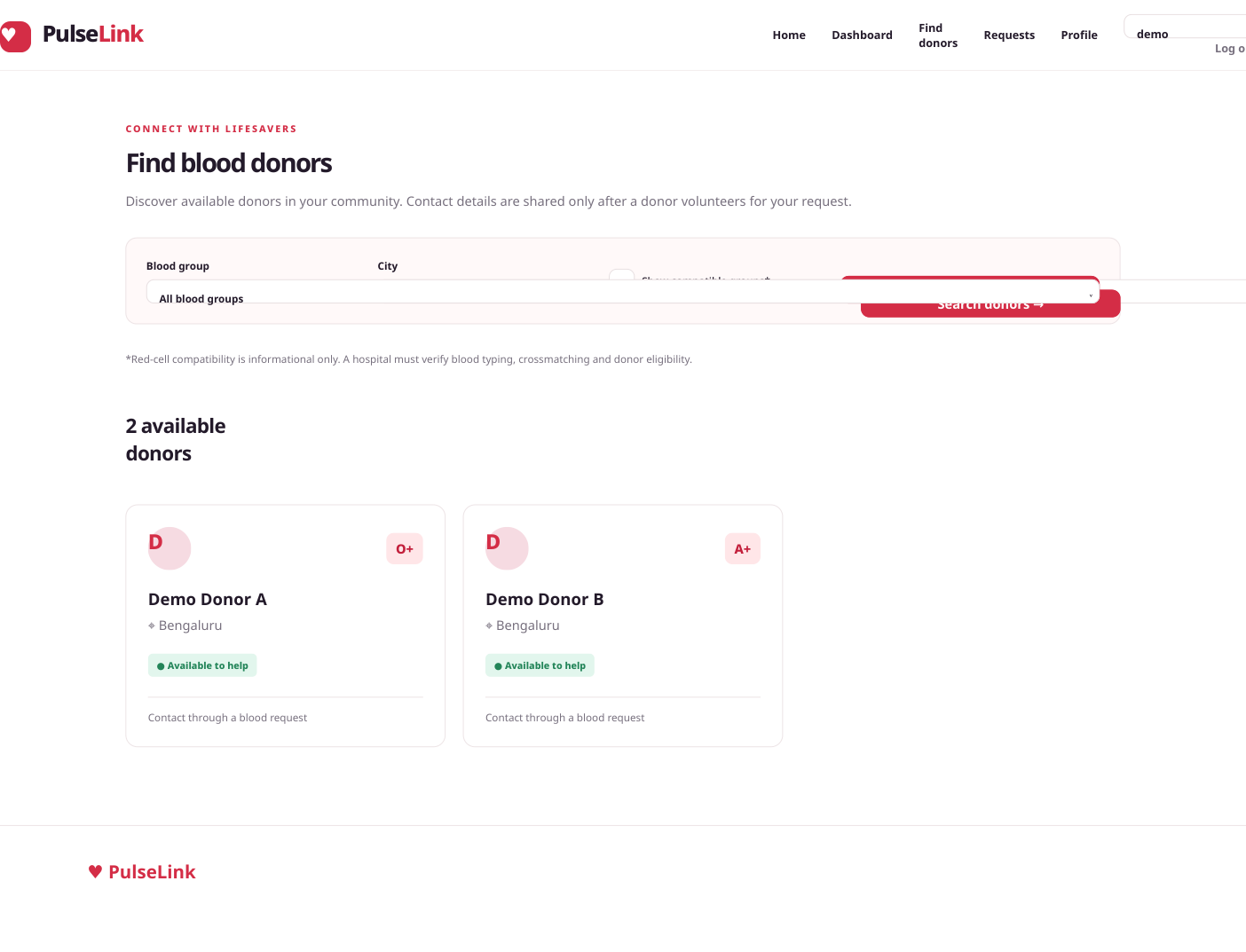Click green availability dot on Demo Donor B
This screenshot has width=1246, height=952.
point(498,666)
